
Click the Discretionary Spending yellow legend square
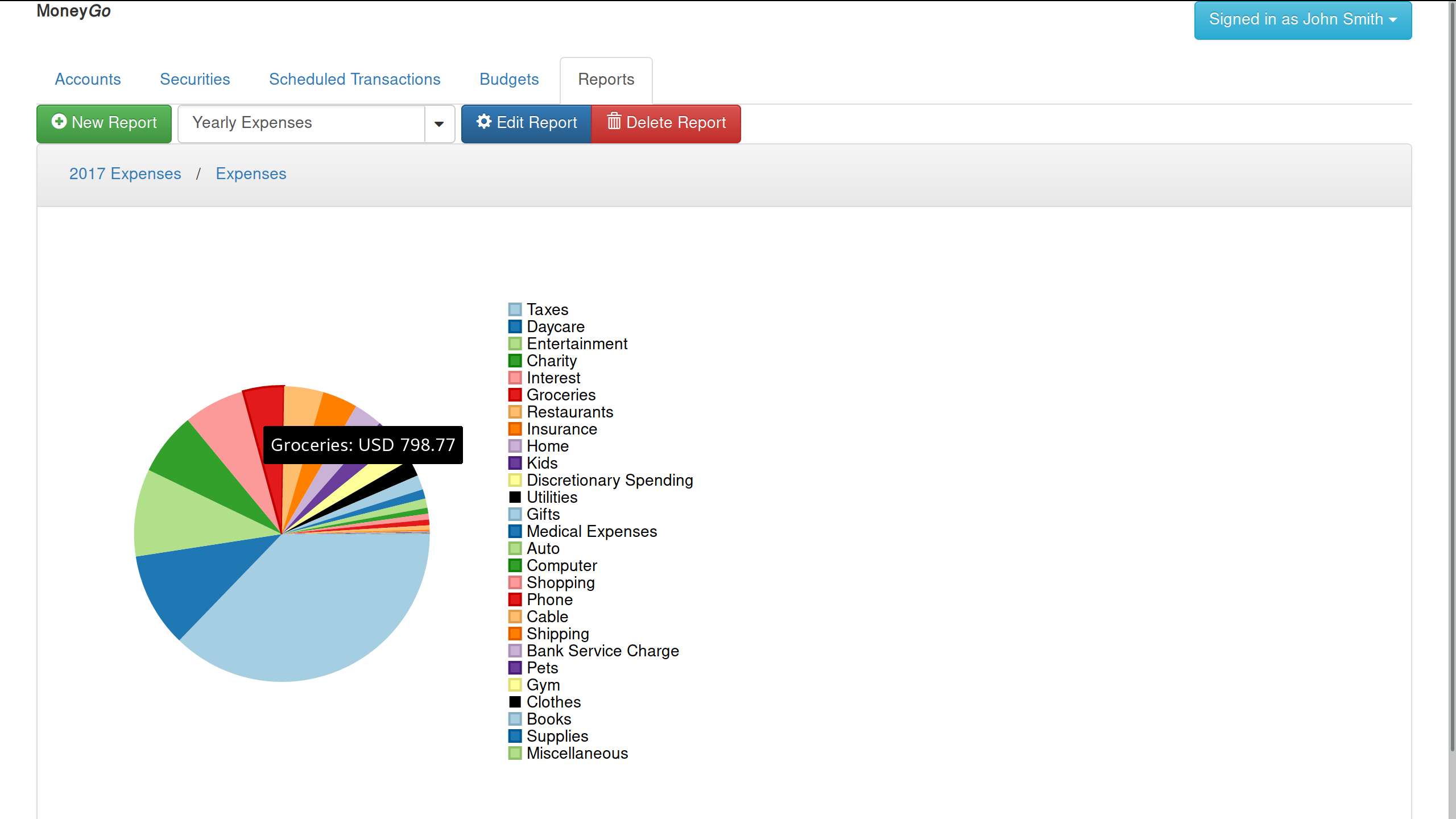tap(515, 480)
